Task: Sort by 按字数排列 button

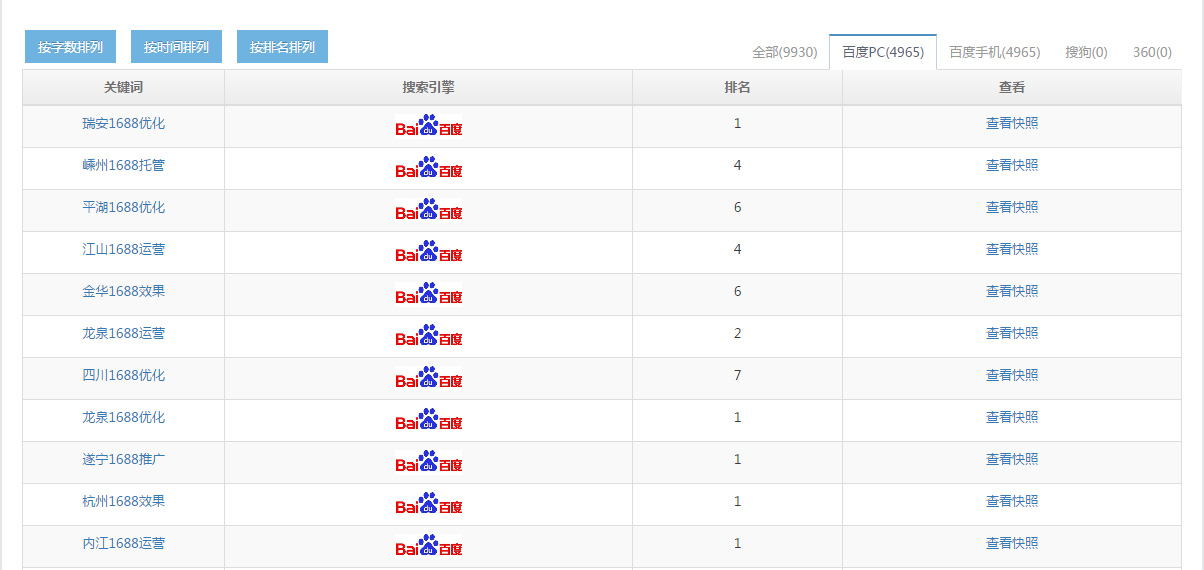Action: [x=70, y=47]
